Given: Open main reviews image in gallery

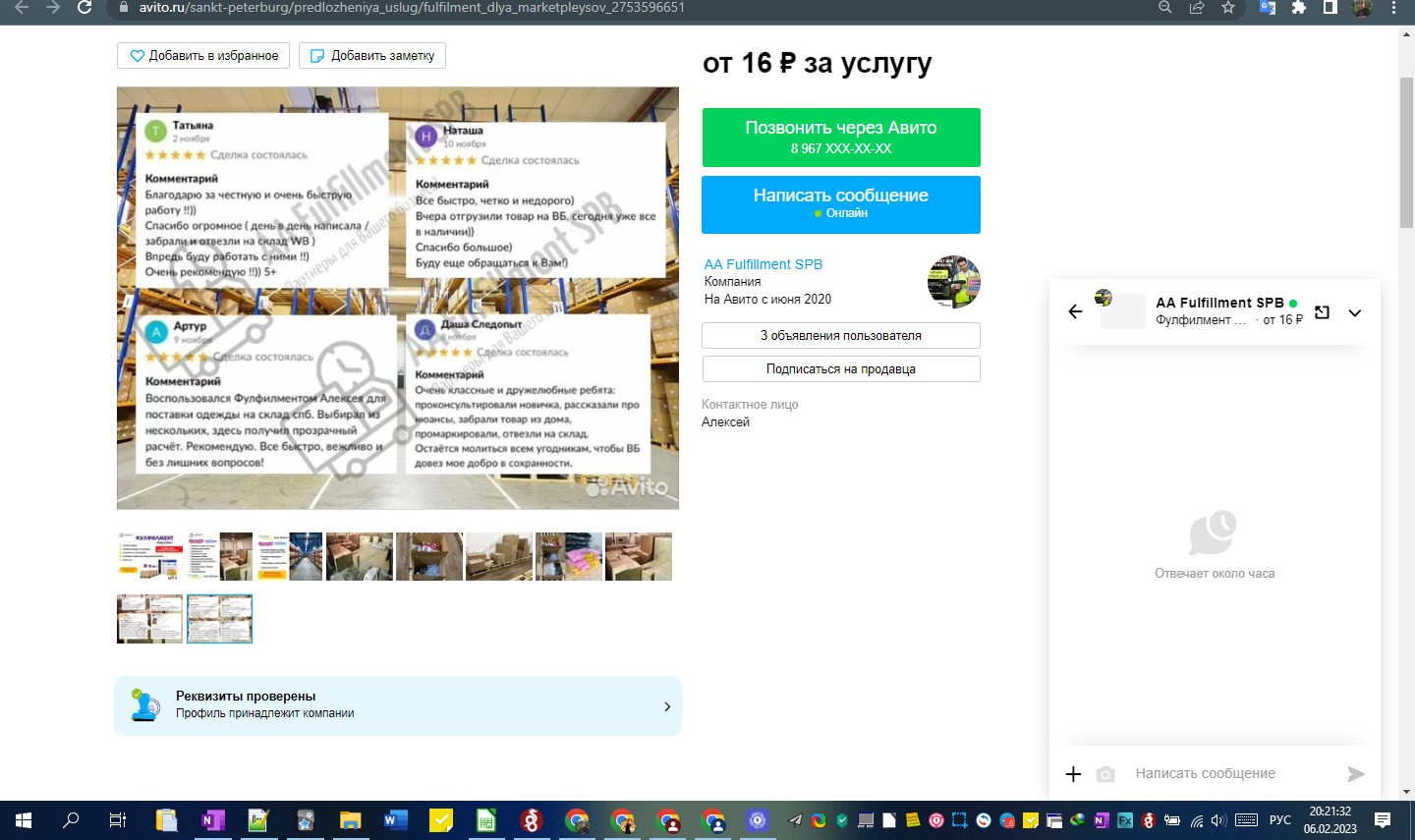Looking at the screenshot, I should tap(398, 298).
